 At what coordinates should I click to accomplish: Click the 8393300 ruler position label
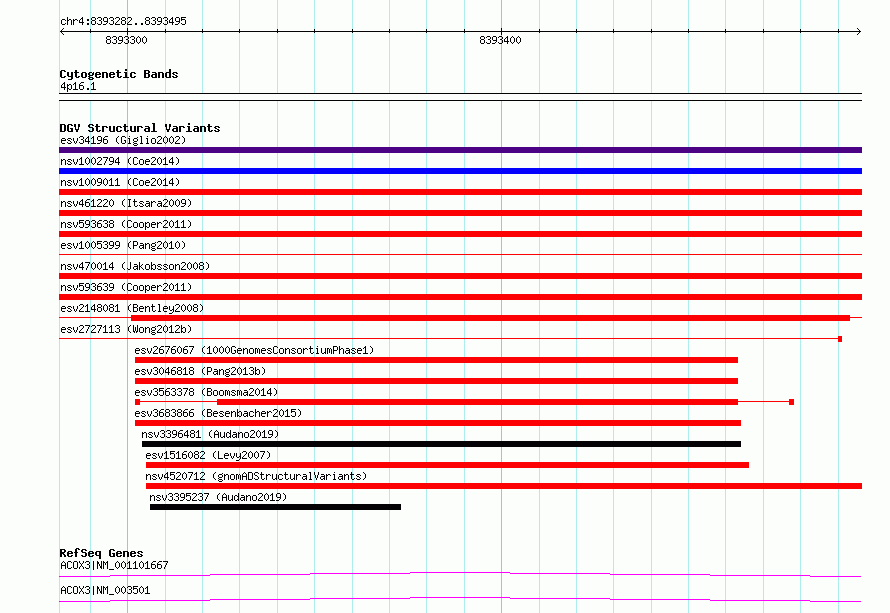(126, 40)
